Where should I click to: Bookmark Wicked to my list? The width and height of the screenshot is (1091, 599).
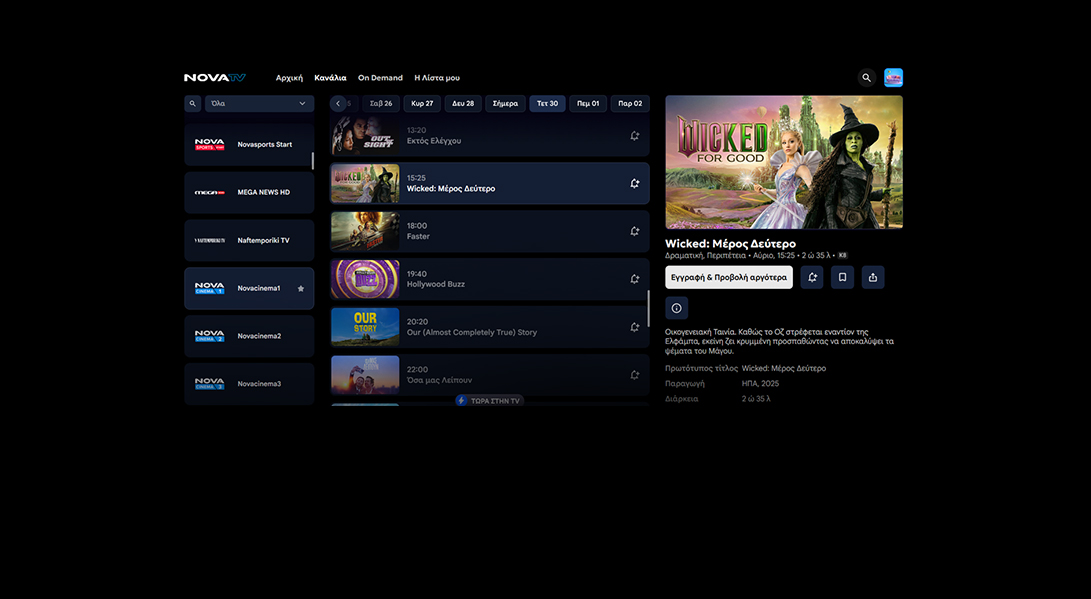(843, 278)
